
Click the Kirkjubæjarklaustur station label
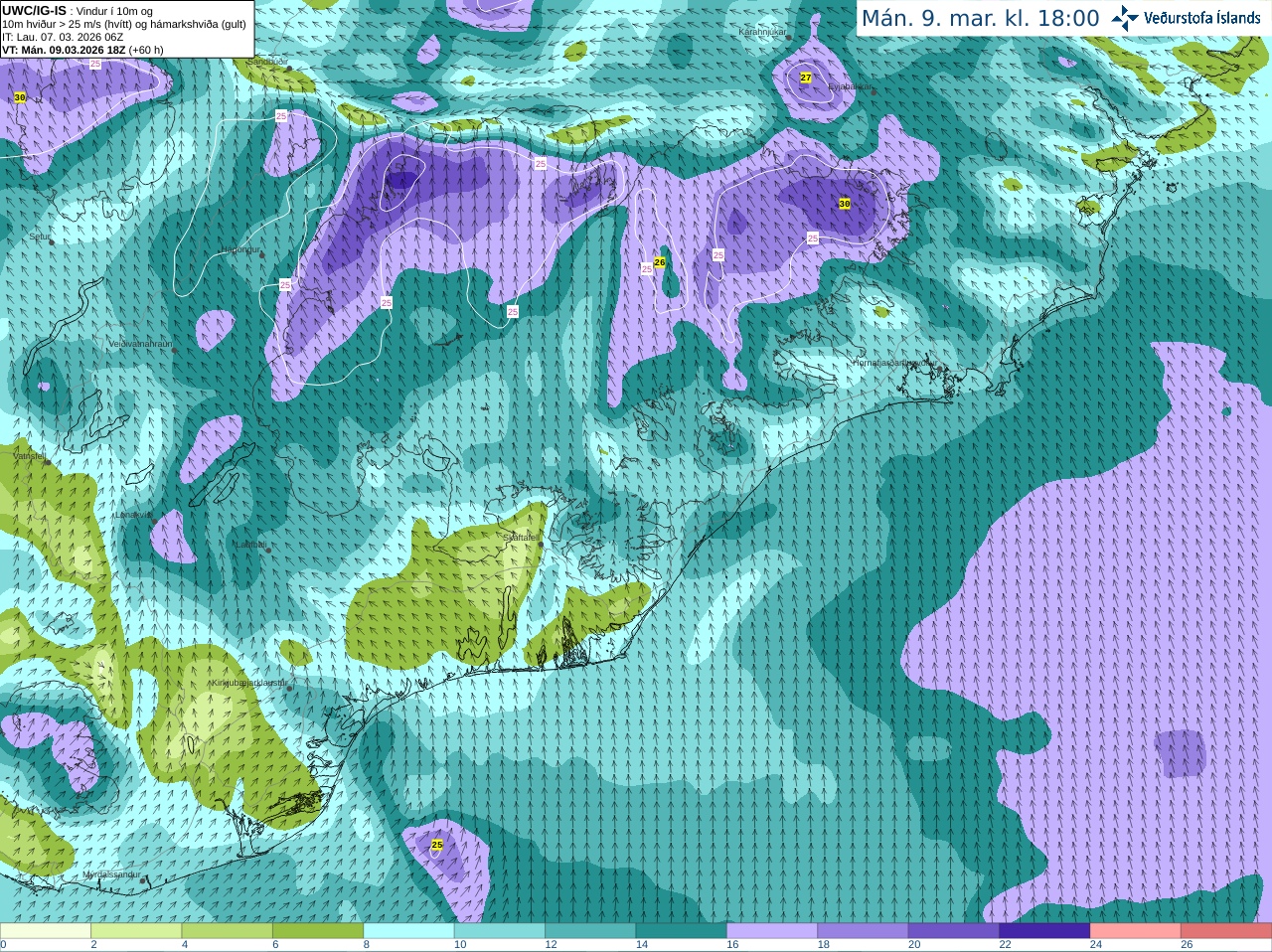click(x=248, y=684)
